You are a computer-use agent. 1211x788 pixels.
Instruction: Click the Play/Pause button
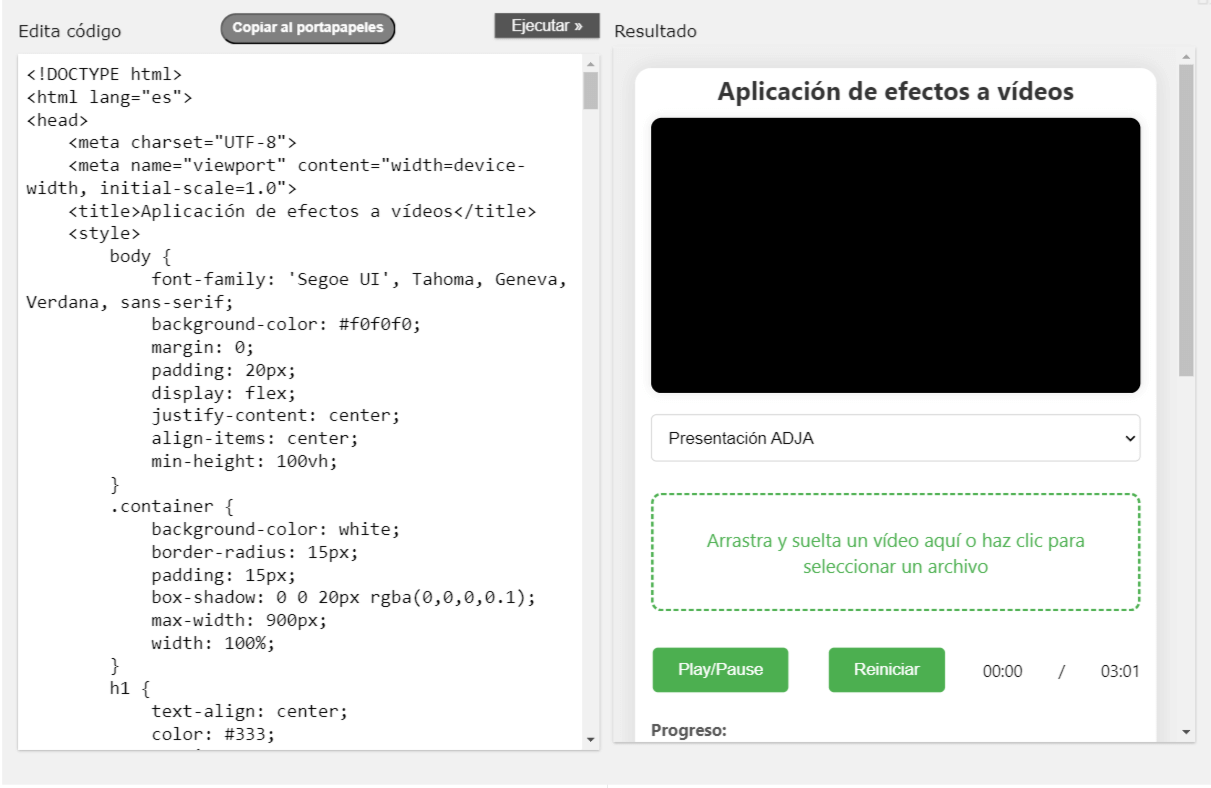(720, 670)
